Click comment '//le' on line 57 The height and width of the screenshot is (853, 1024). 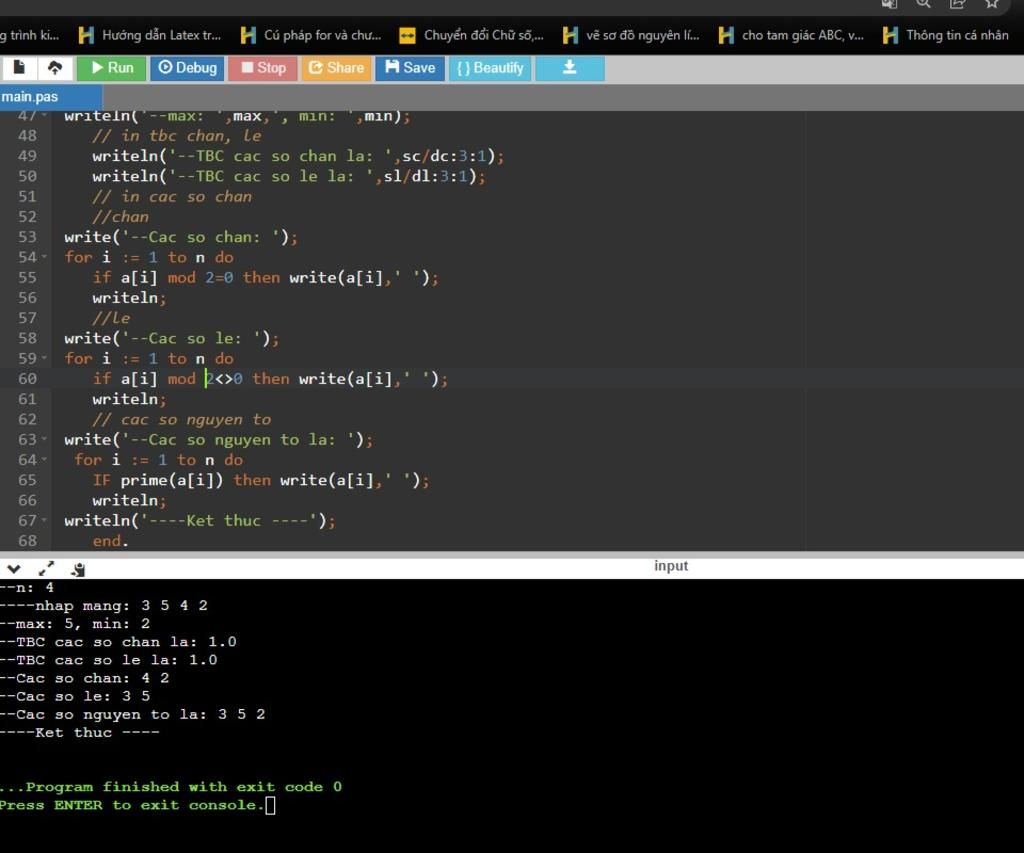(111, 318)
